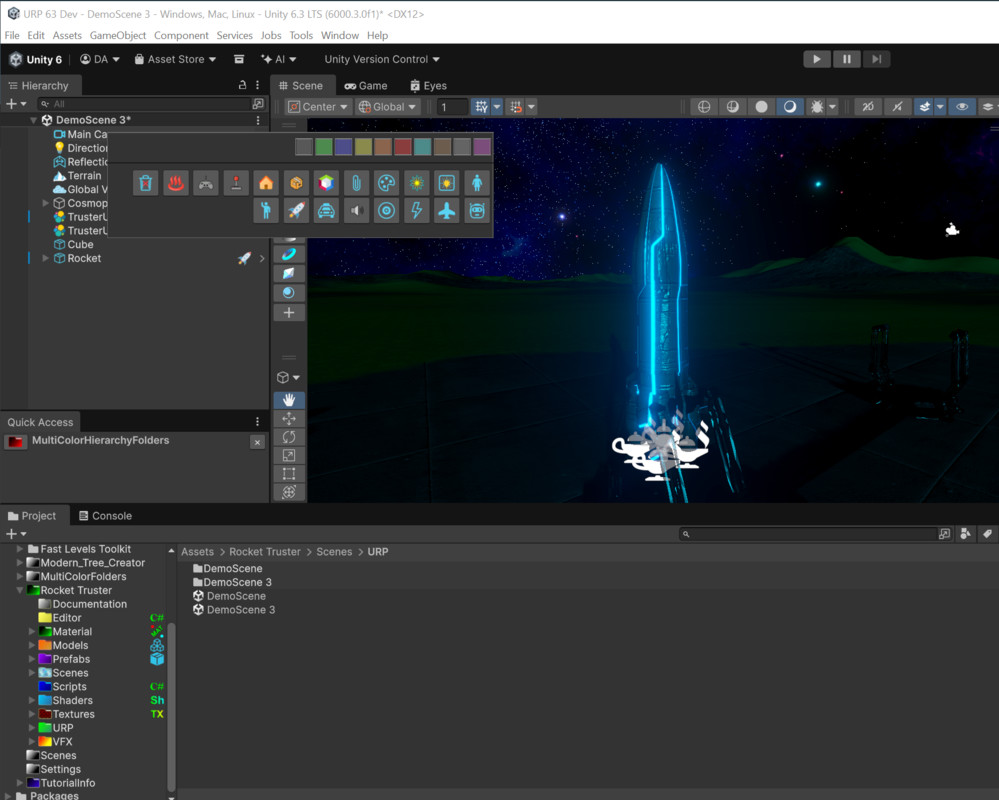Toggle the Hierarchy panel lock
This screenshot has height=800, width=999.
242,86
